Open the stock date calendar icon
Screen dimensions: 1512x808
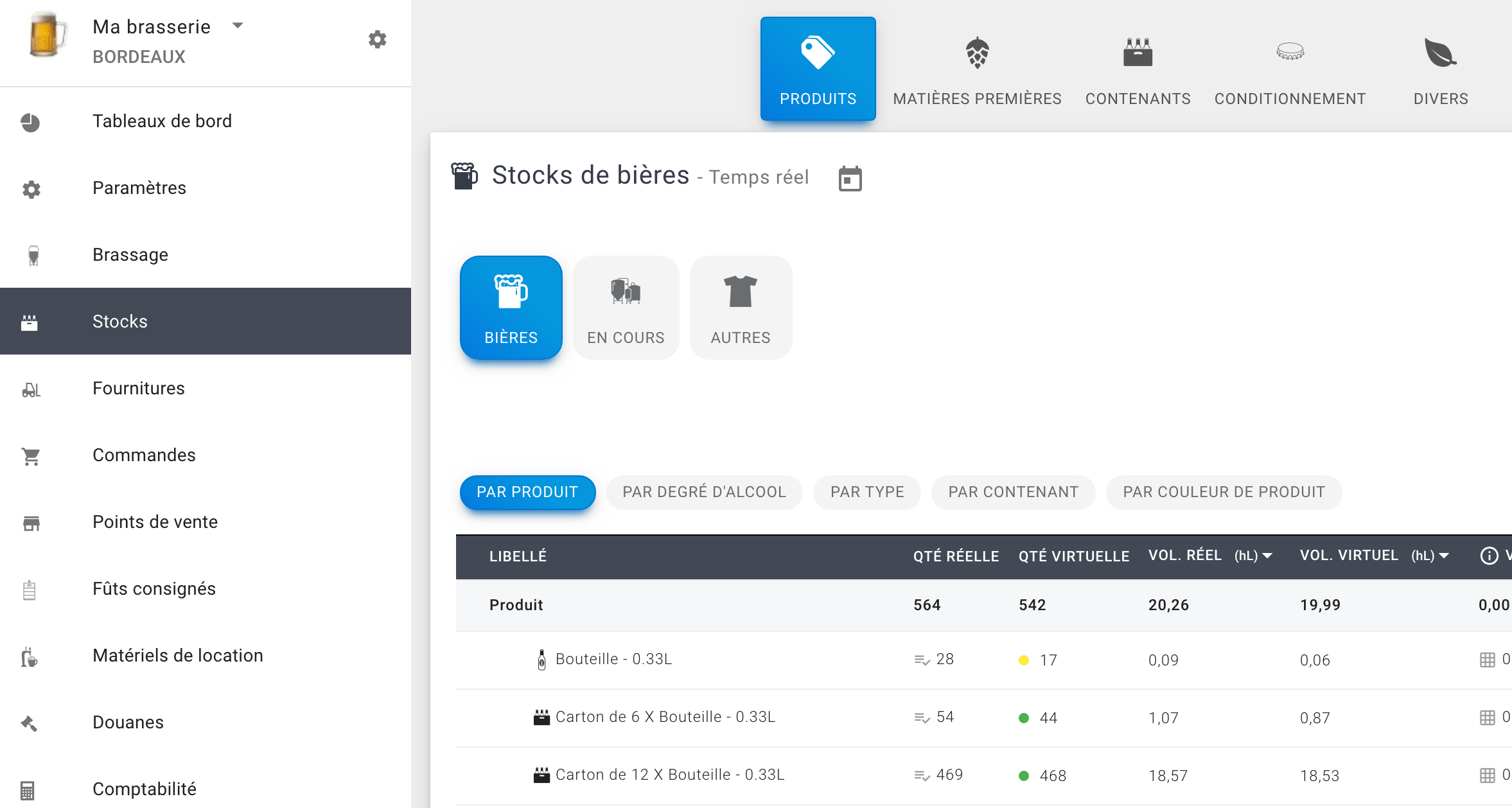(x=850, y=179)
